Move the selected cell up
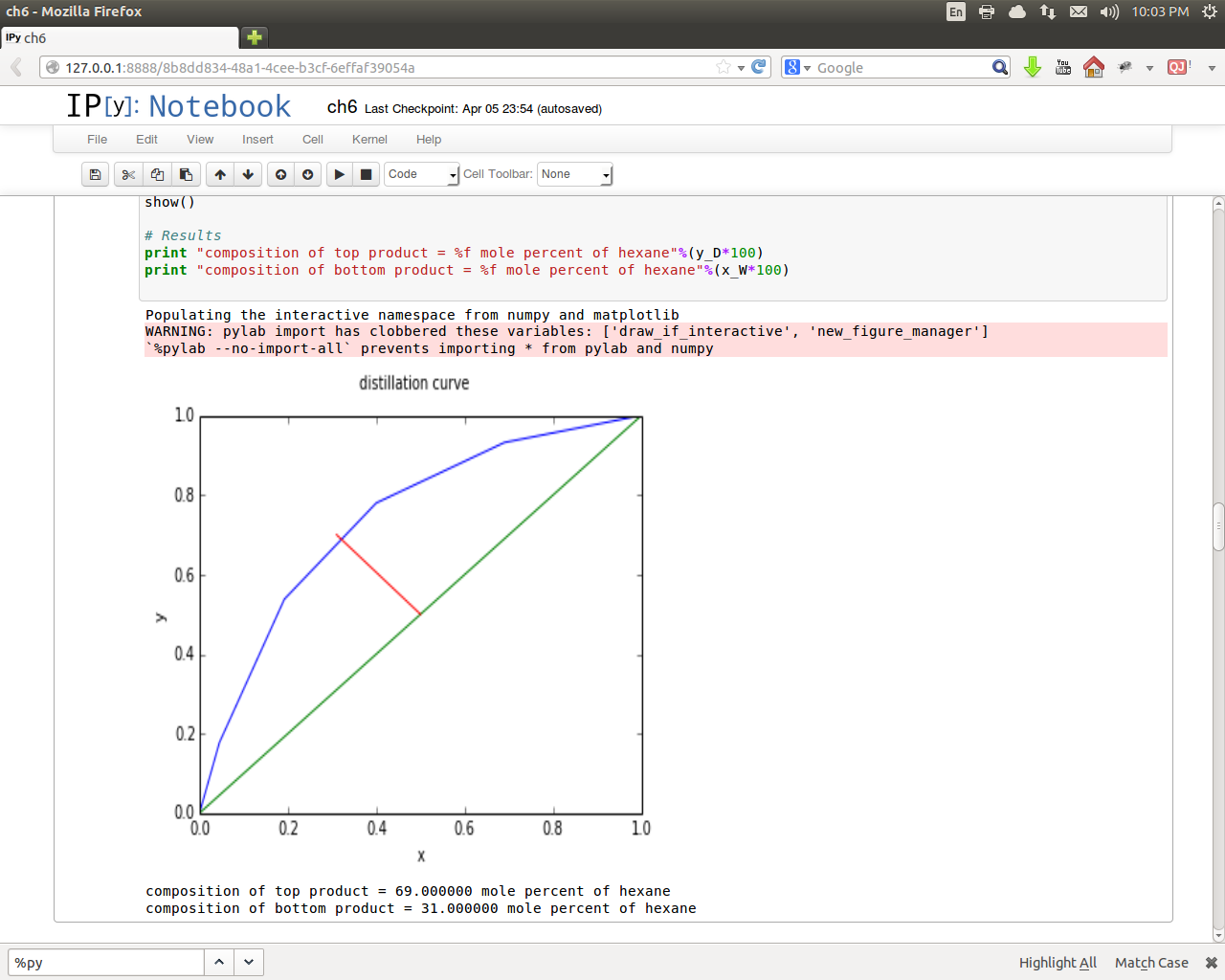1225x980 pixels. [220, 174]
